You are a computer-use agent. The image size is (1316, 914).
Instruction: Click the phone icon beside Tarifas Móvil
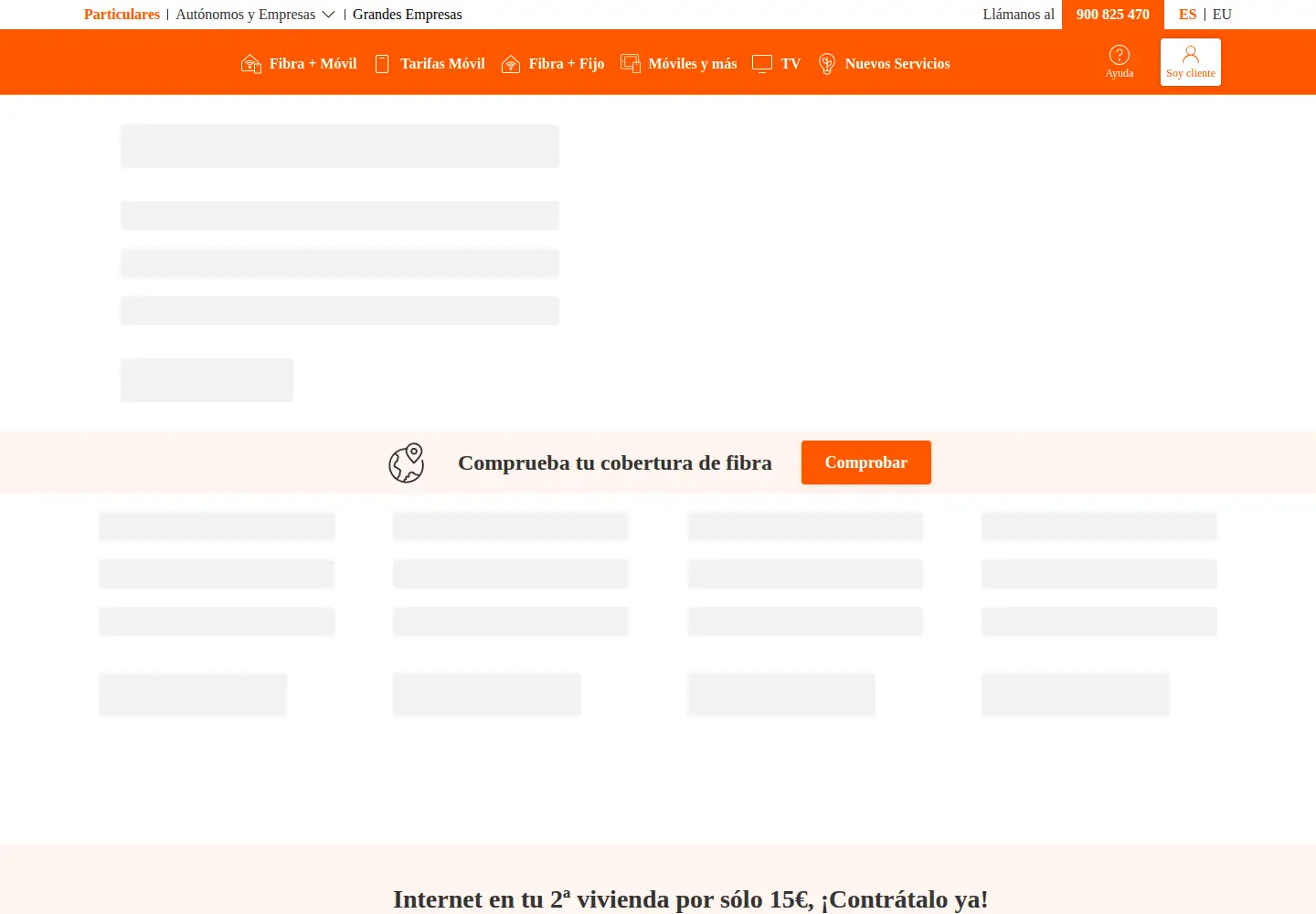coord(382,64)
